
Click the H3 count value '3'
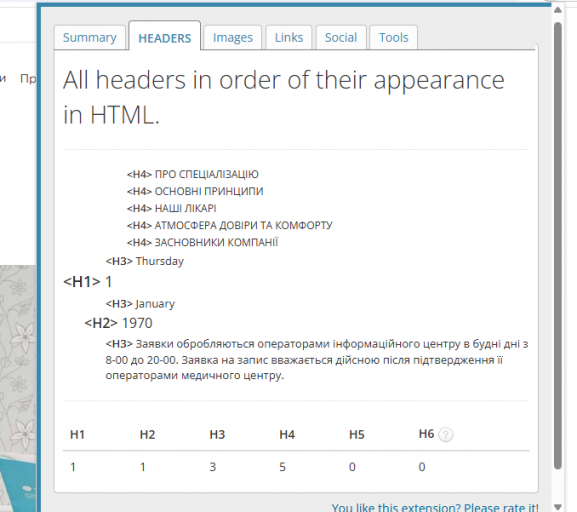click(x=213, y=467)
